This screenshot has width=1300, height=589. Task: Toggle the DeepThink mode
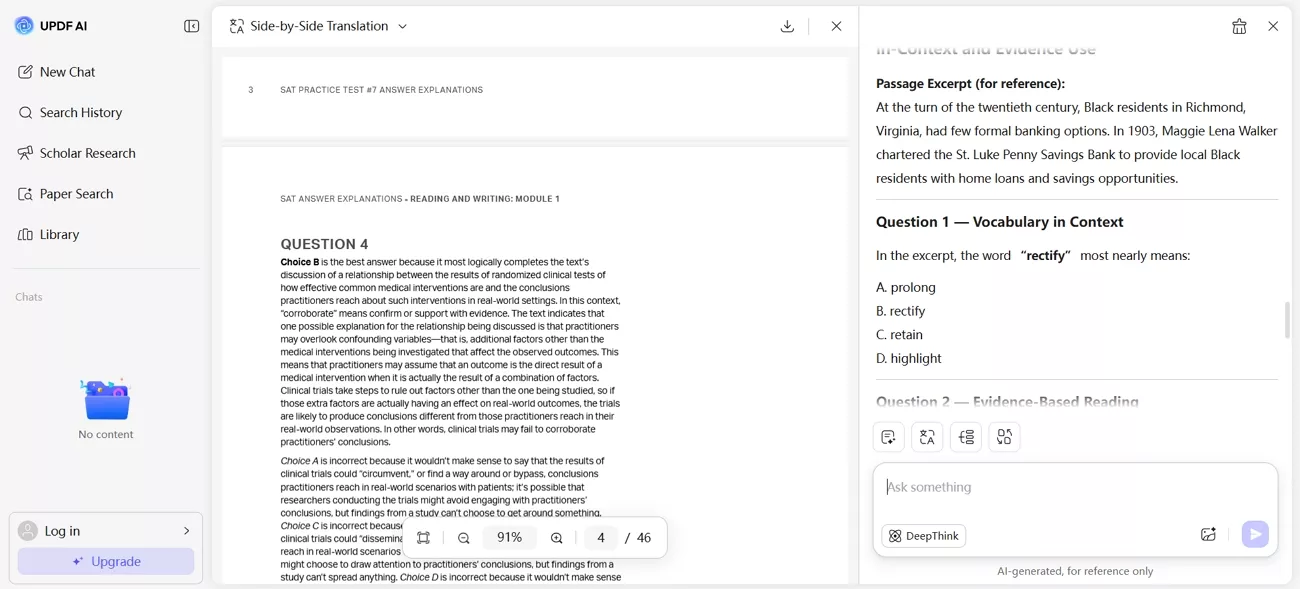(x=924, y=536)
